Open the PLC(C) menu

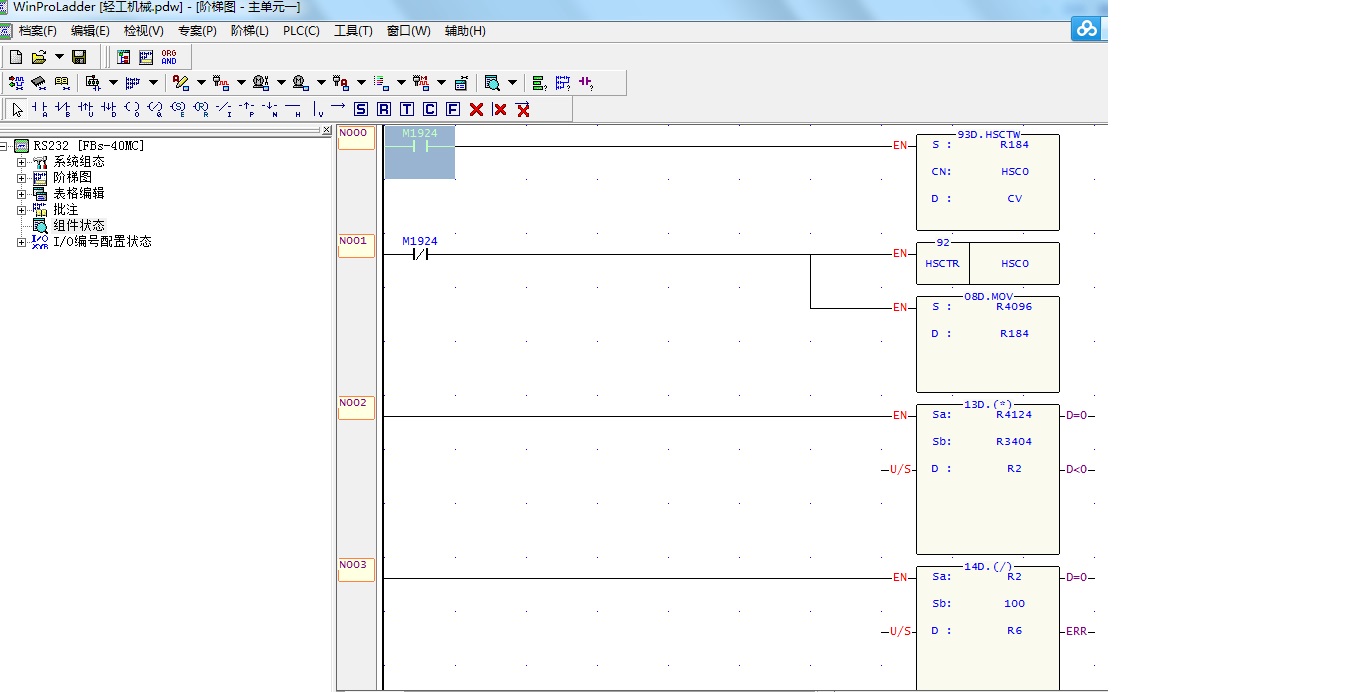[301, 31]
